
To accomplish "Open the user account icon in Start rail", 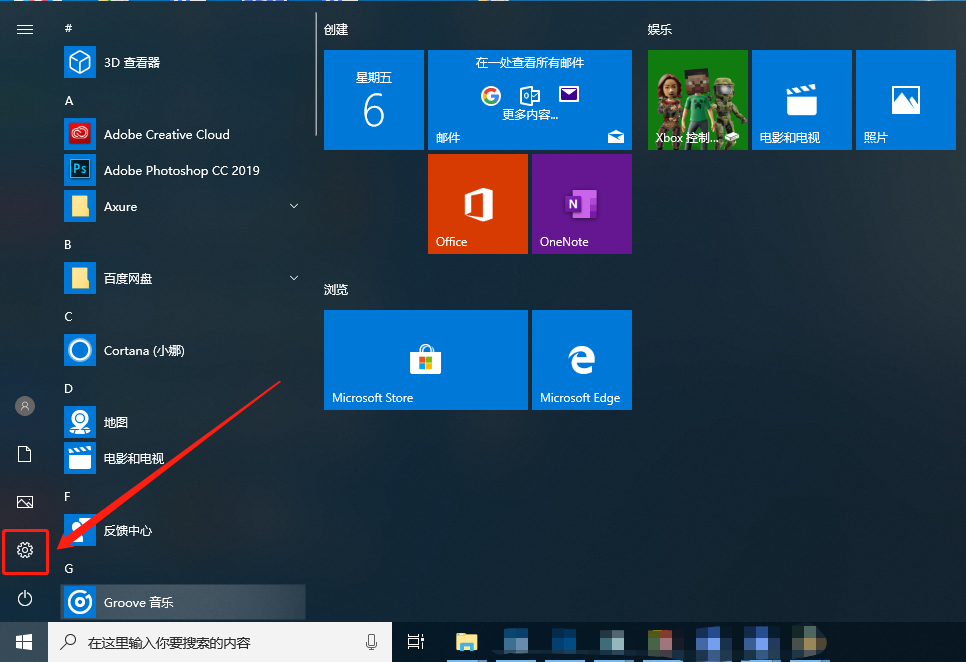I will tap(25, 406).
